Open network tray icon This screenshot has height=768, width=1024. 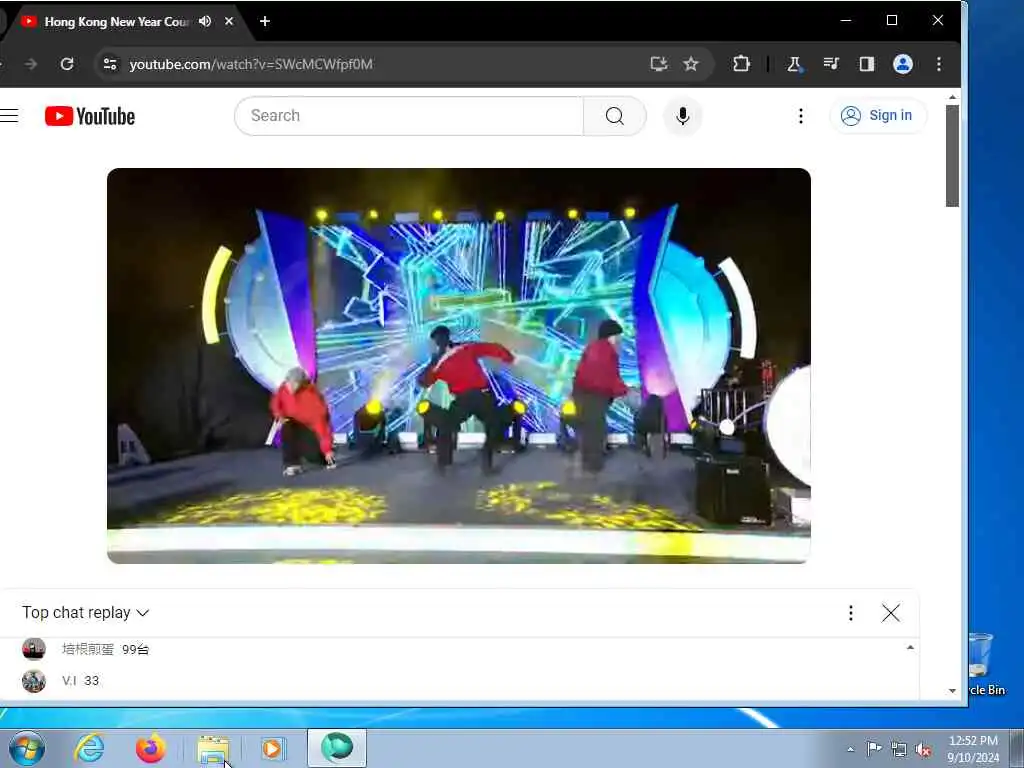click(x=899, y=749)
